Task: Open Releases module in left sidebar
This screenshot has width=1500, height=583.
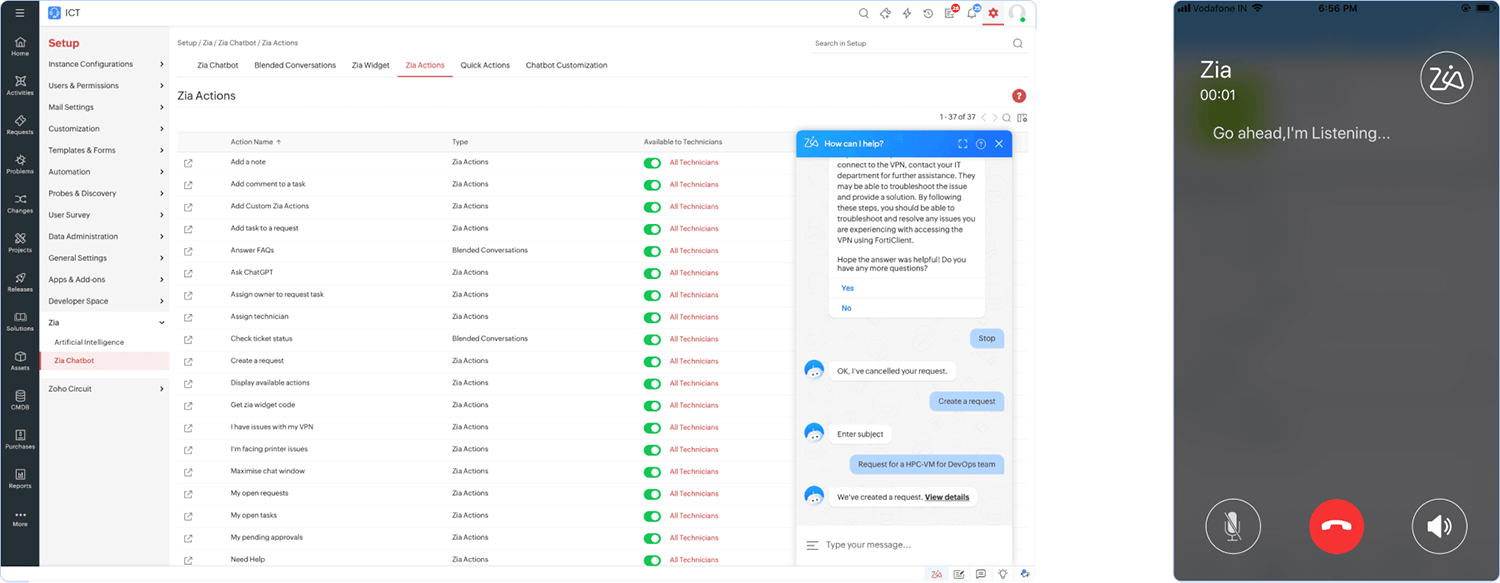Action: coord(20,282)
